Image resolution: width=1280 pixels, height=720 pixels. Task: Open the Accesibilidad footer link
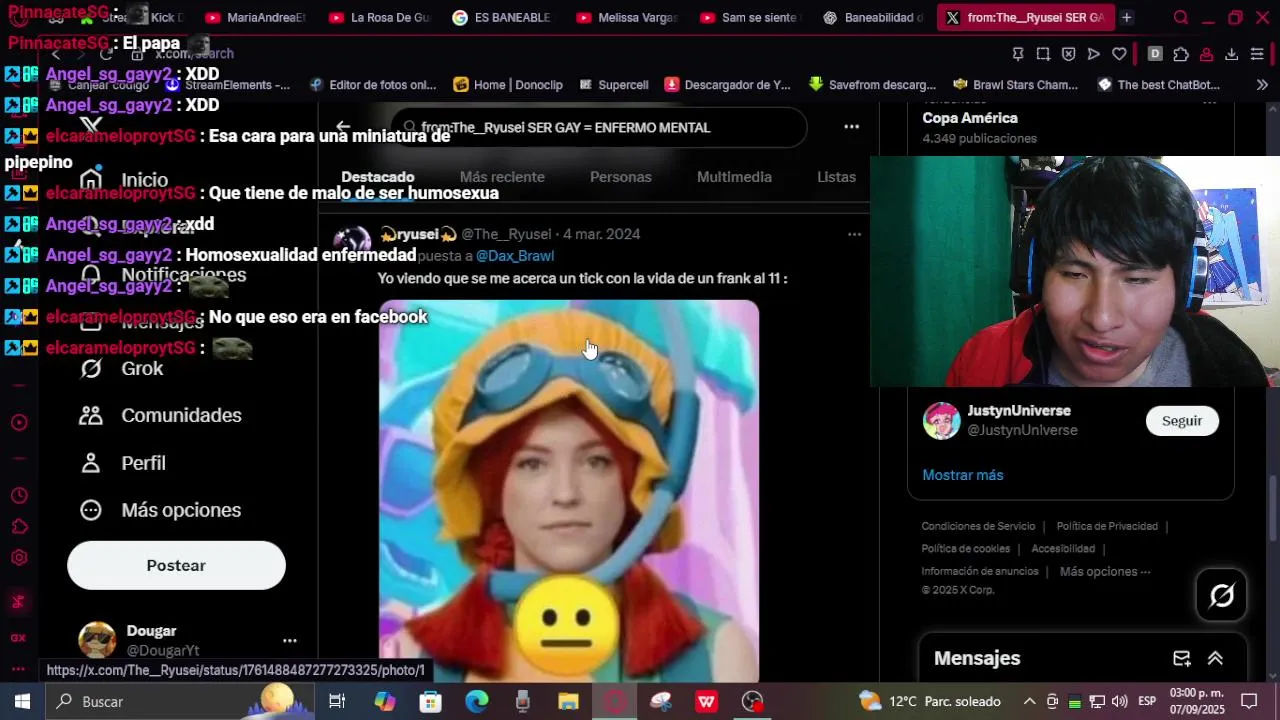pos(1063,549)
